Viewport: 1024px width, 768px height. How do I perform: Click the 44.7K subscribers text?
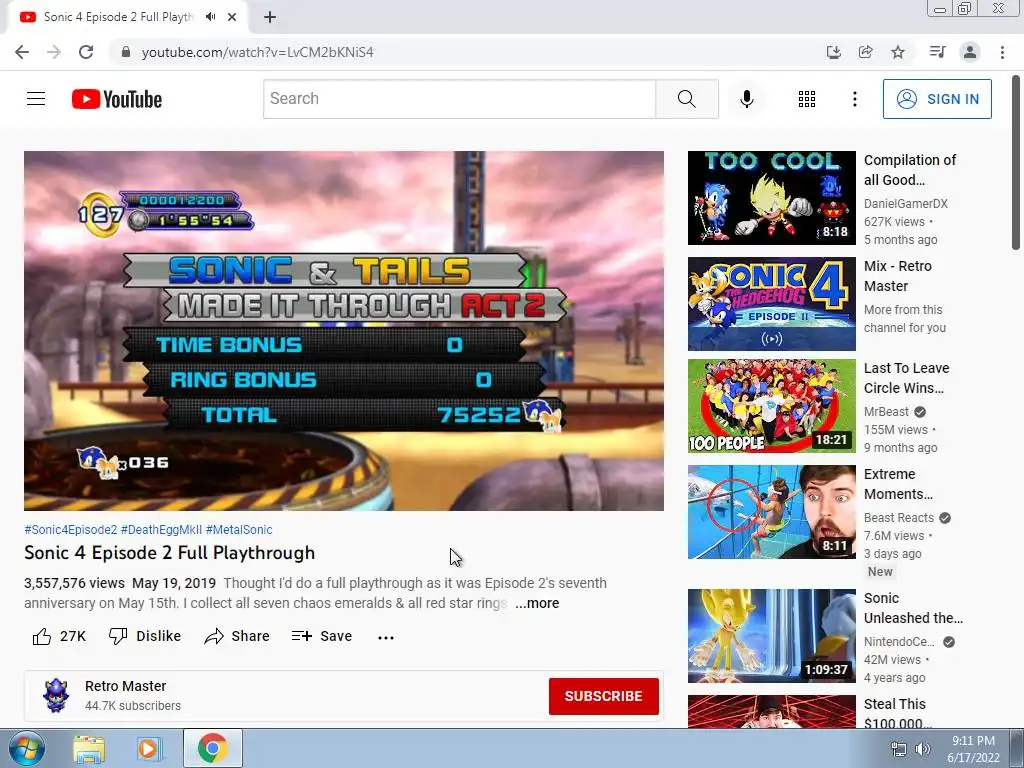point(133,706)
